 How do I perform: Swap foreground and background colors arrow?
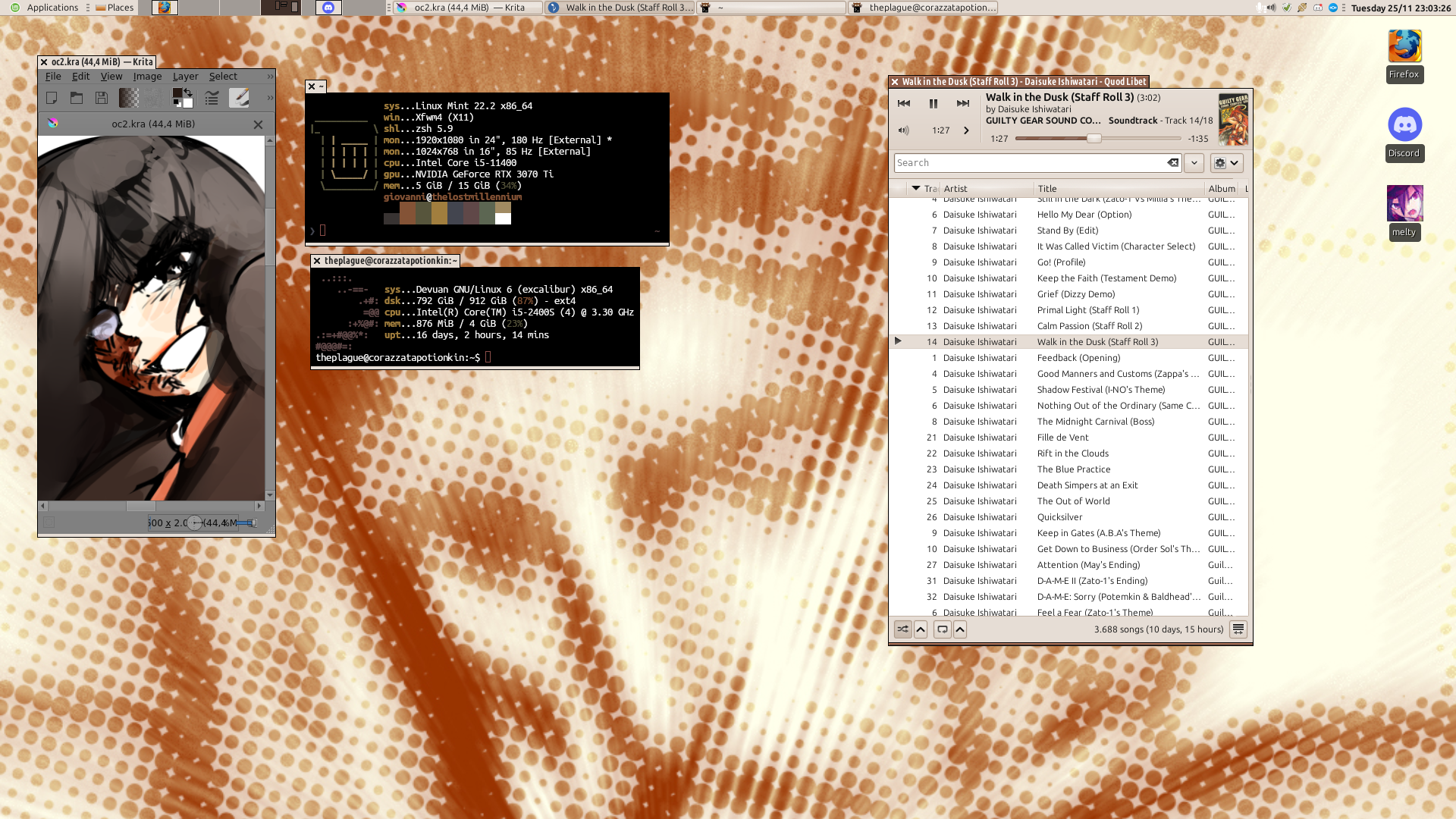tap(188, 93)
